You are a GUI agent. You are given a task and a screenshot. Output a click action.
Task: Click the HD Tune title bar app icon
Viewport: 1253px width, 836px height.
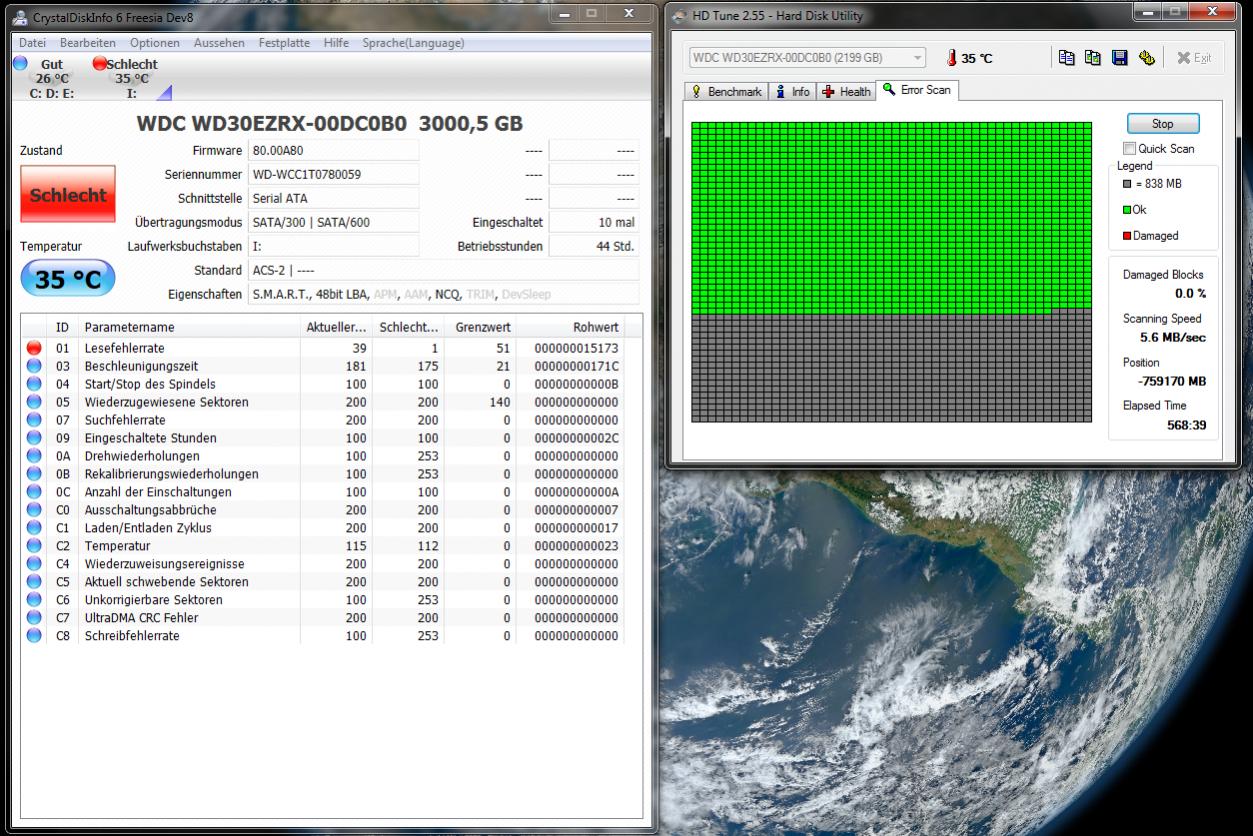(681, 16)
